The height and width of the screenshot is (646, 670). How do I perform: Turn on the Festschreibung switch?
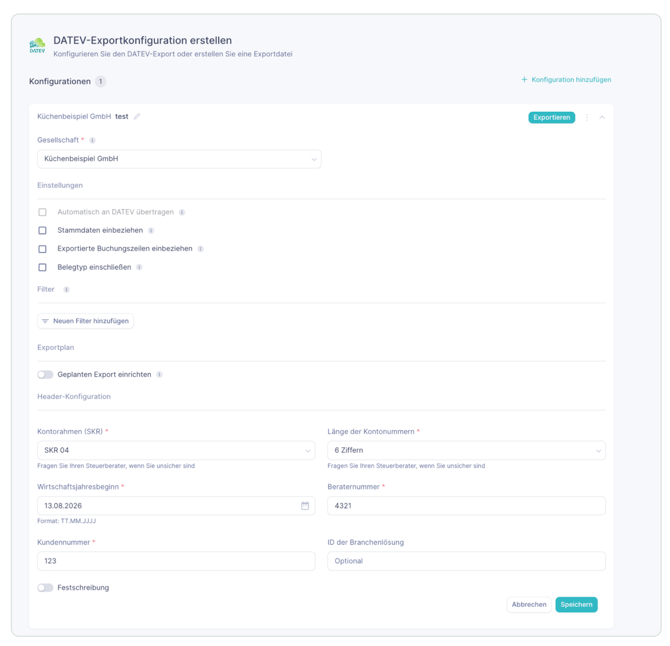point(45,588)
